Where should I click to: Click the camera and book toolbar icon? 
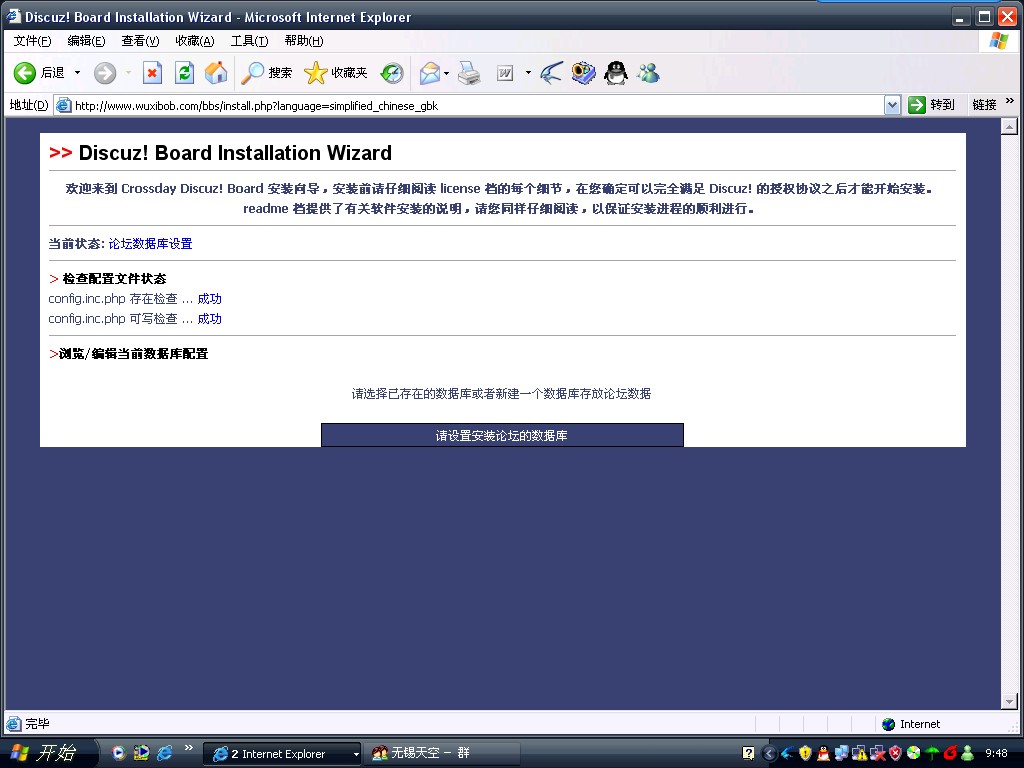coord(583,73)
